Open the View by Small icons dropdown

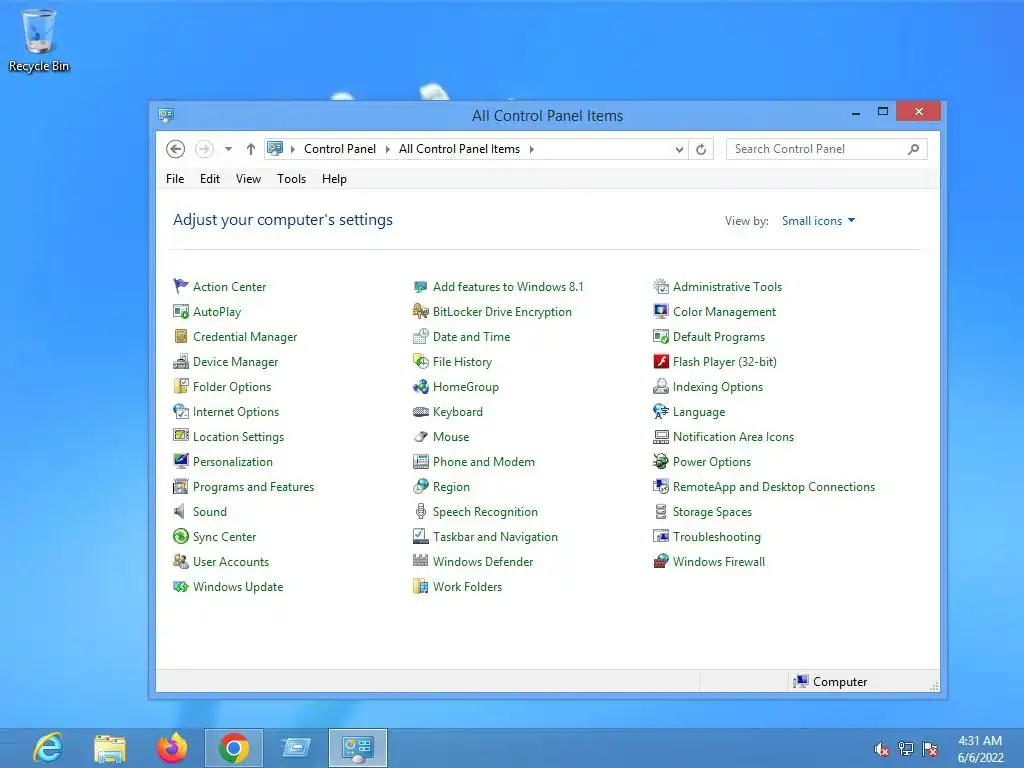tap(818, 221)
